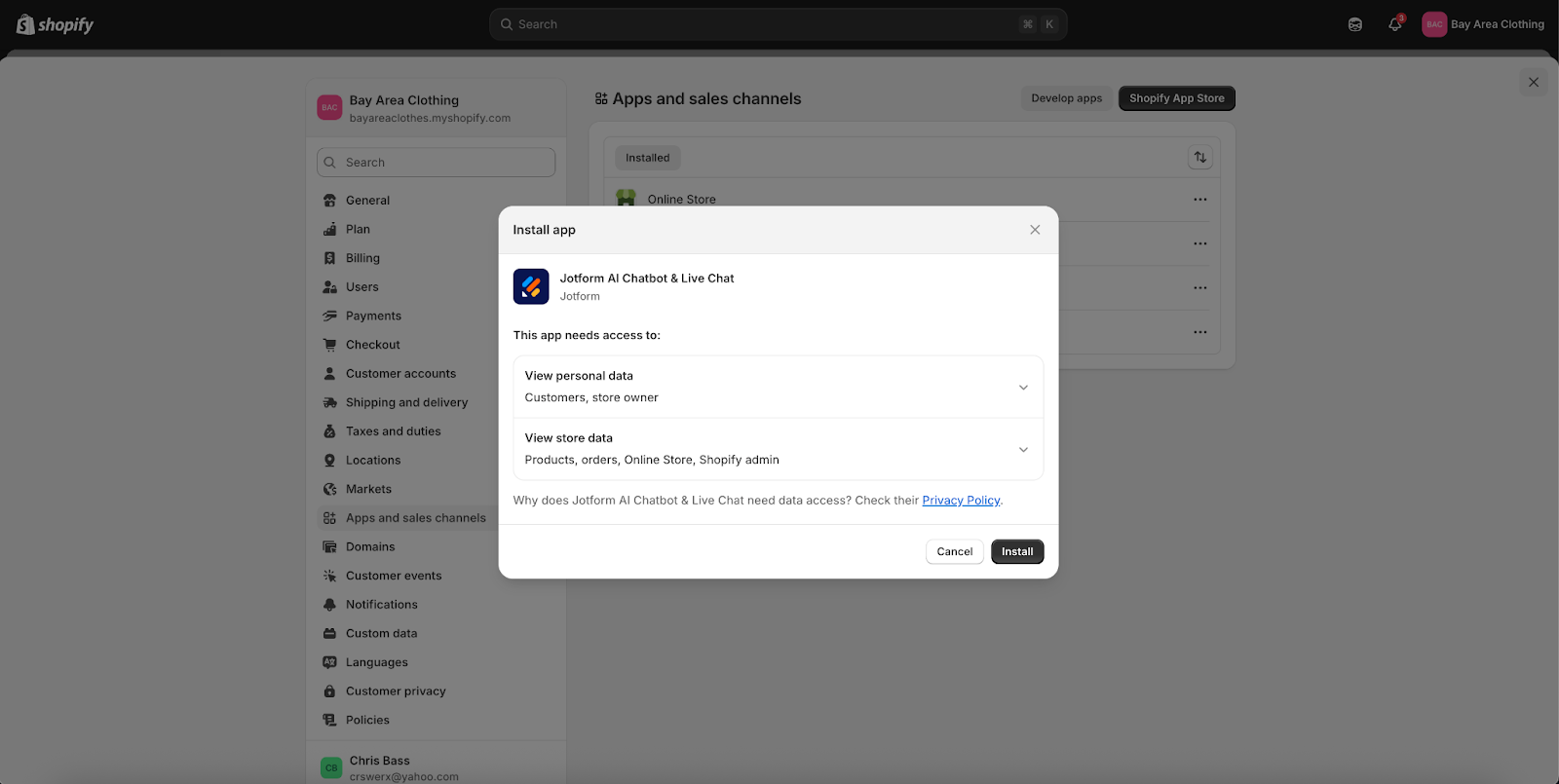Click Install to confirm the app
Viewport: 1559px width, 784px height.
1017,552
